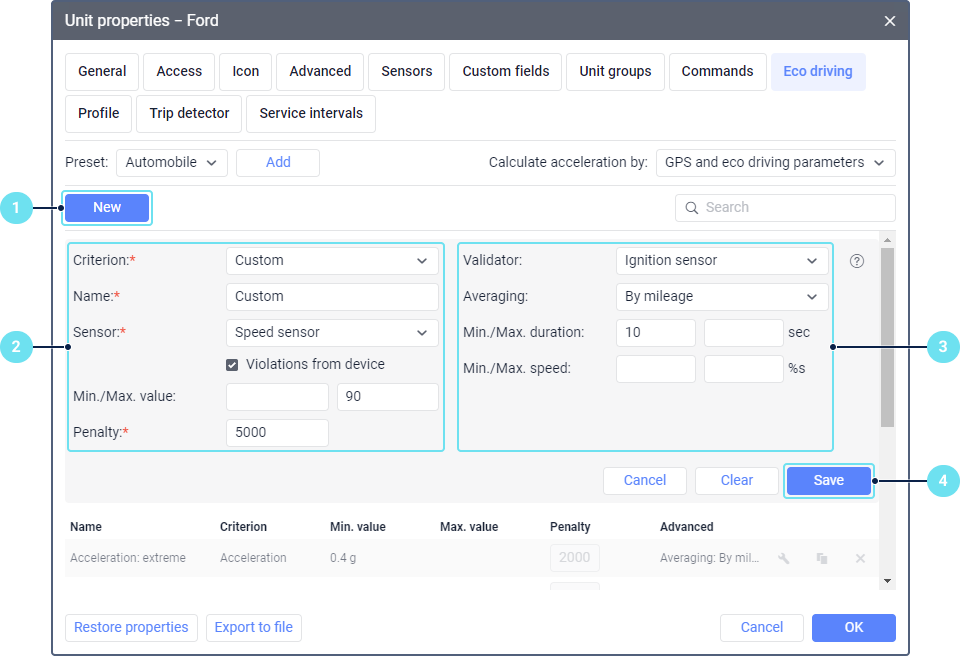Viewport: 960px width, 656px height.
Task: Click the Penalty input field
Action: [x=277, y=433]
